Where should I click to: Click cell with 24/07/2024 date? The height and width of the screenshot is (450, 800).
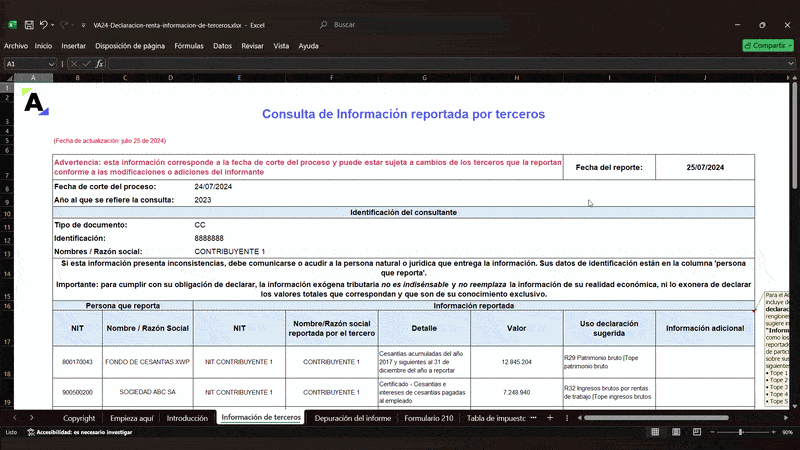[213, 187]
